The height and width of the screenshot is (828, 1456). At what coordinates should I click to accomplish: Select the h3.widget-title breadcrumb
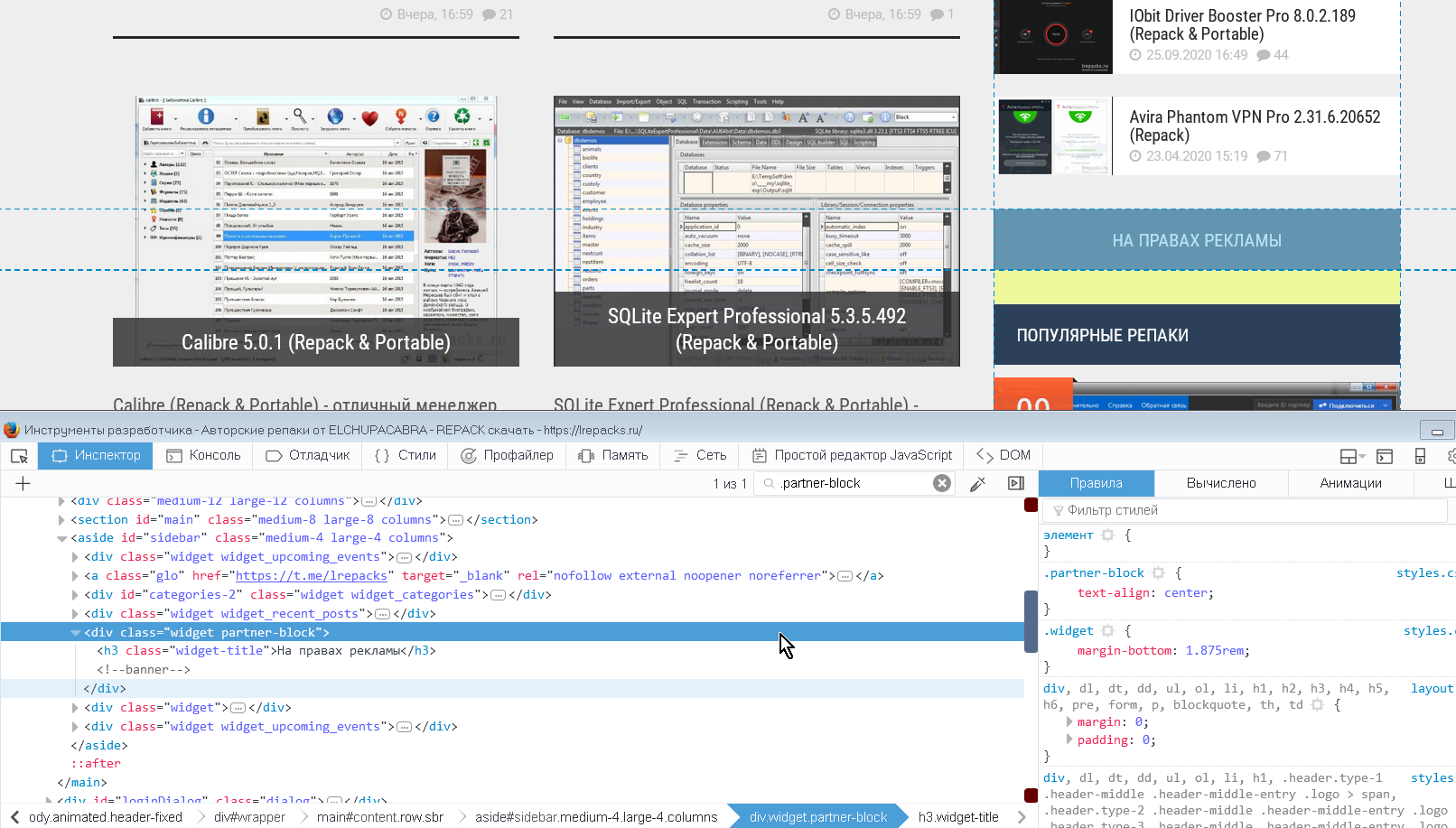coord(958,816)
